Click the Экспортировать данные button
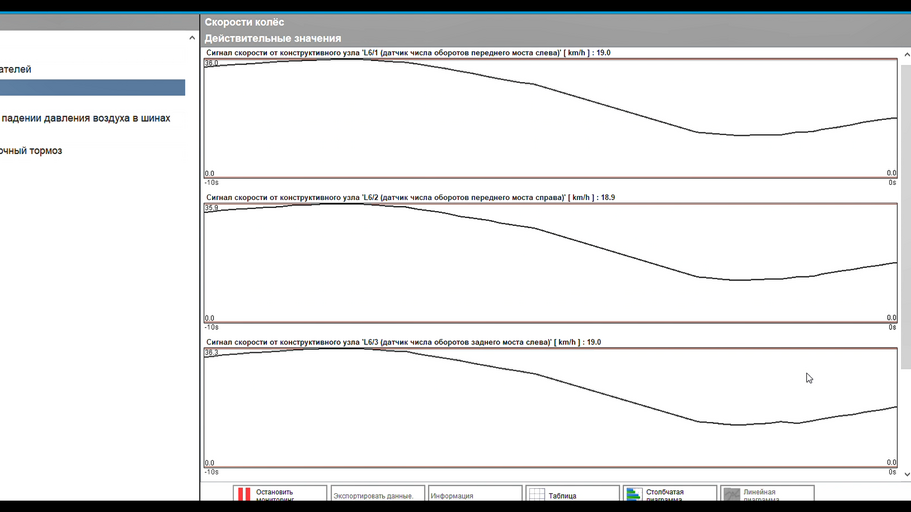Screen dimensions: 911x512 378,493
